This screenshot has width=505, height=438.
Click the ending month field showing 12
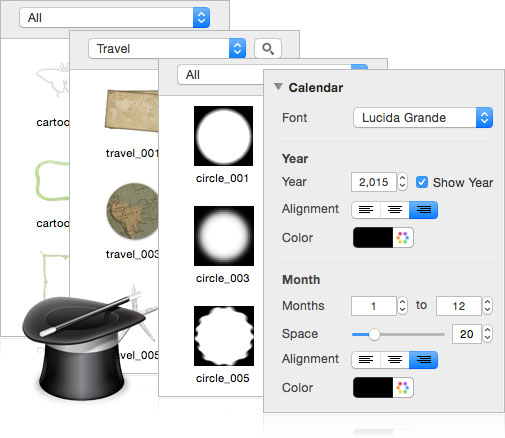(x=459, y=306)
